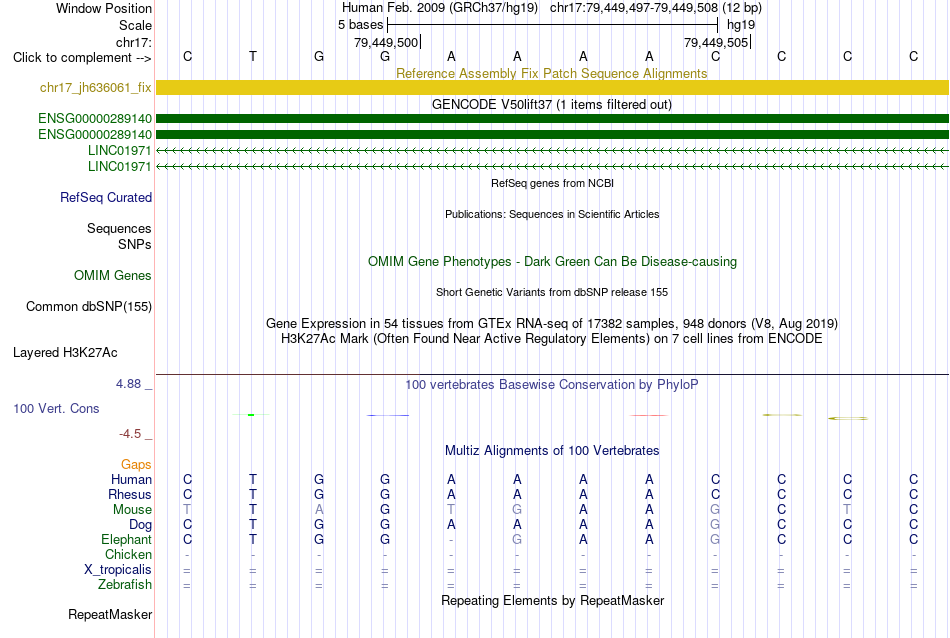Select the Dog alignment row label

pyautogui.click(x=140, y=525)
